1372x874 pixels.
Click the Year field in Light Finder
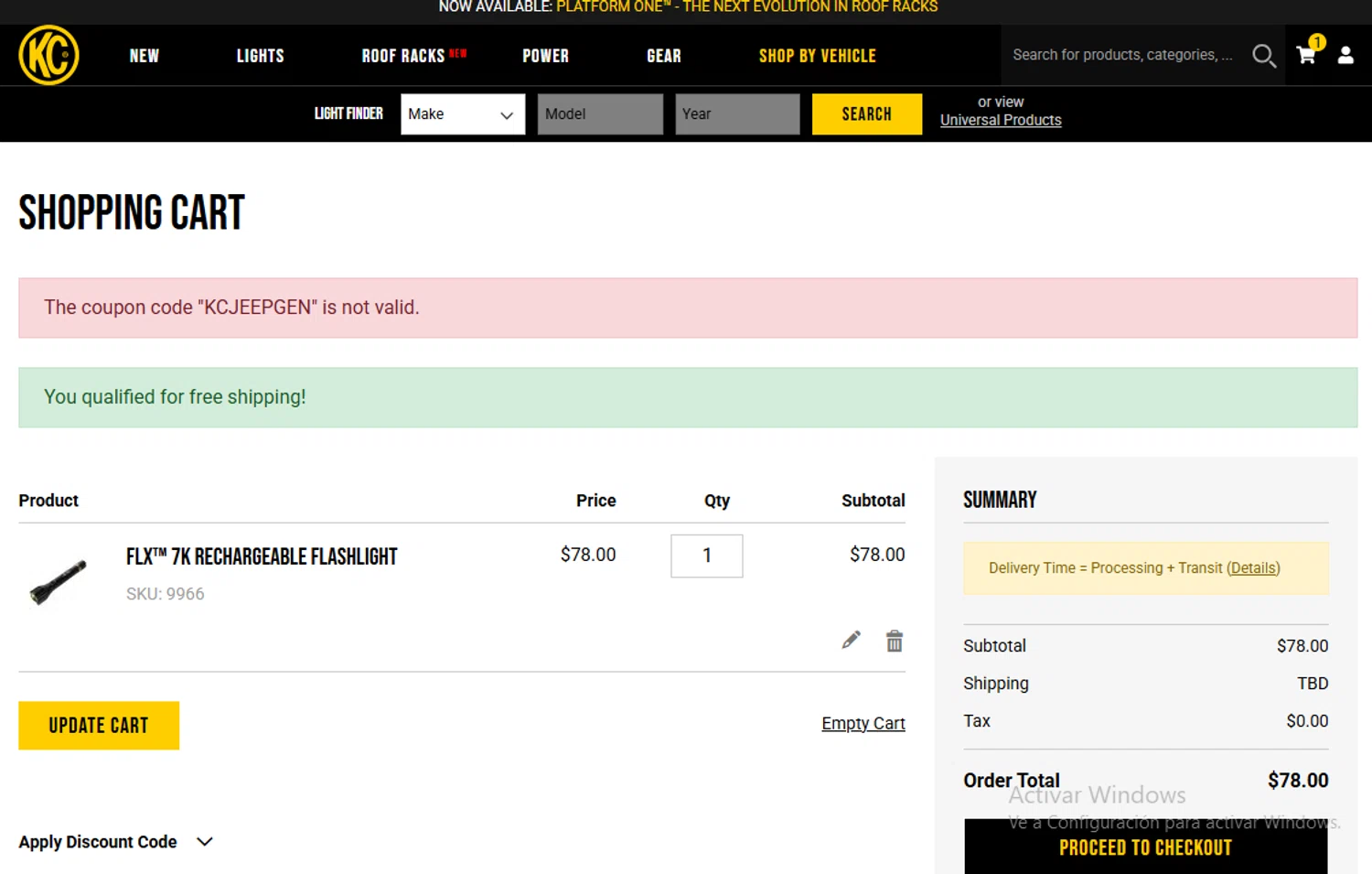737,114
